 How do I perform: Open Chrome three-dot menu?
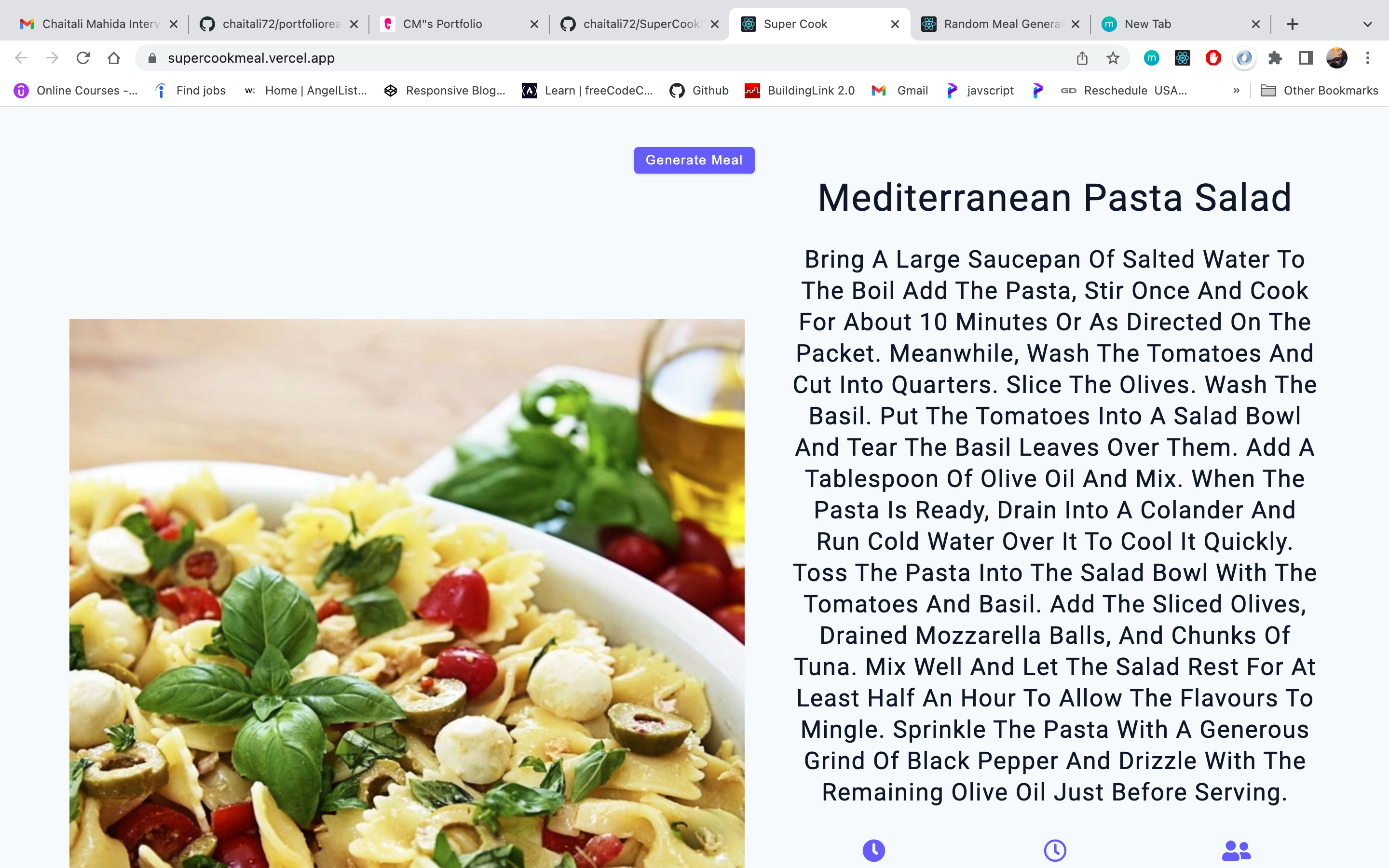pyautogui.click(x=1368, y=58)
